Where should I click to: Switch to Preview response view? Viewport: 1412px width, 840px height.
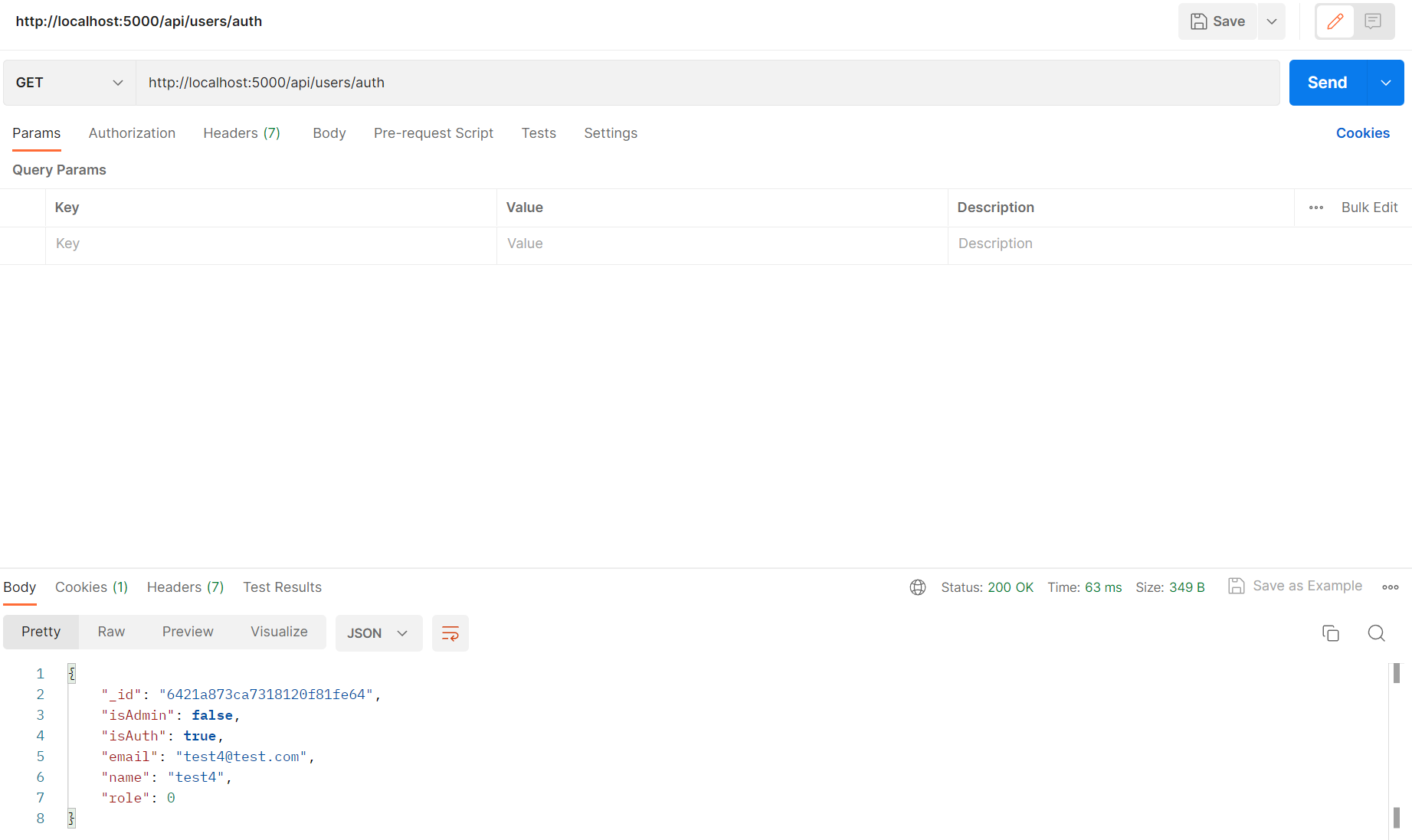[188, 632]
